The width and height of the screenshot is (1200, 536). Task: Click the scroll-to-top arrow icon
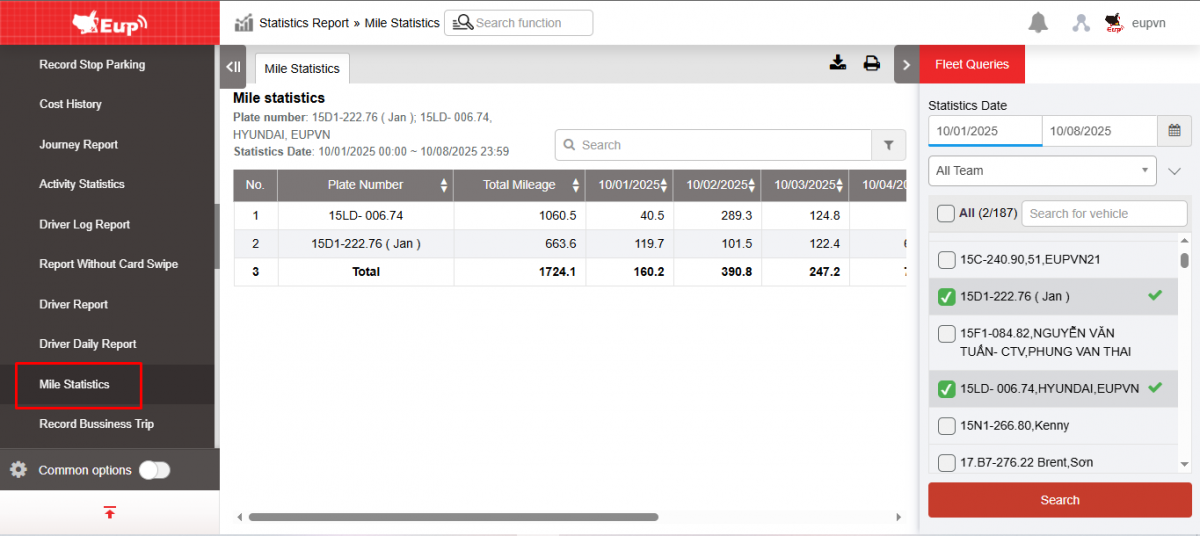click(109, 513)
